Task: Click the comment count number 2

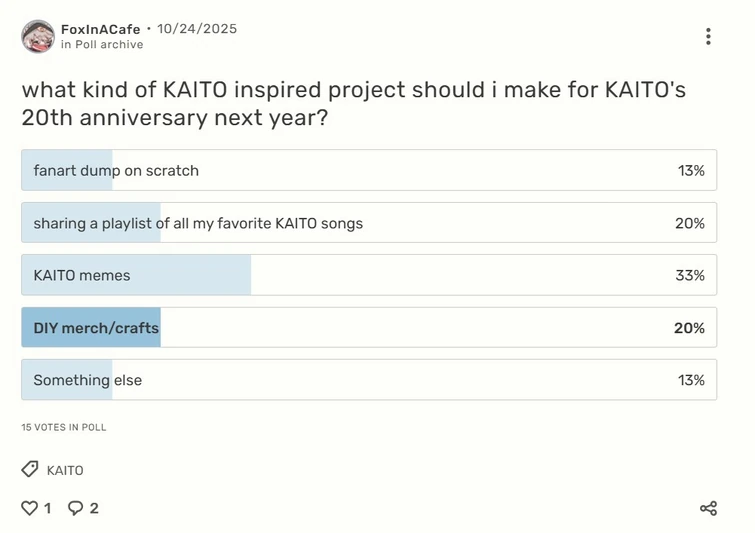Action: [x=94, y=508]
